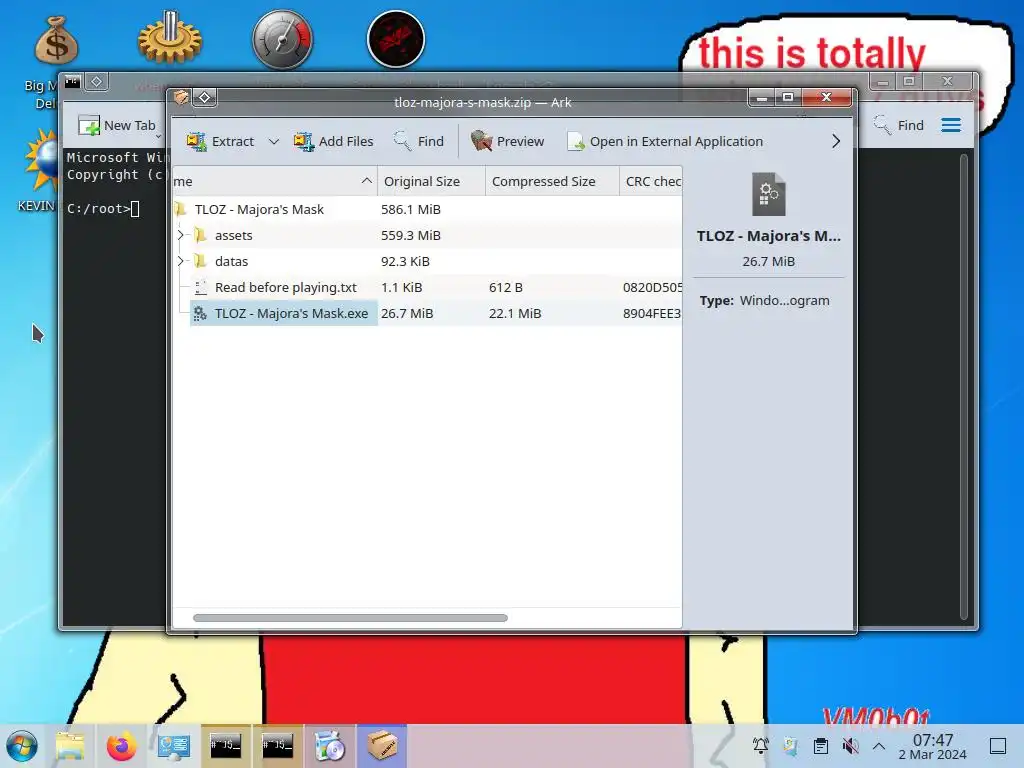Viewport: 1024px width, 768px height.
Task: Click the network tray icon
Action: click(x=790, y=746)
